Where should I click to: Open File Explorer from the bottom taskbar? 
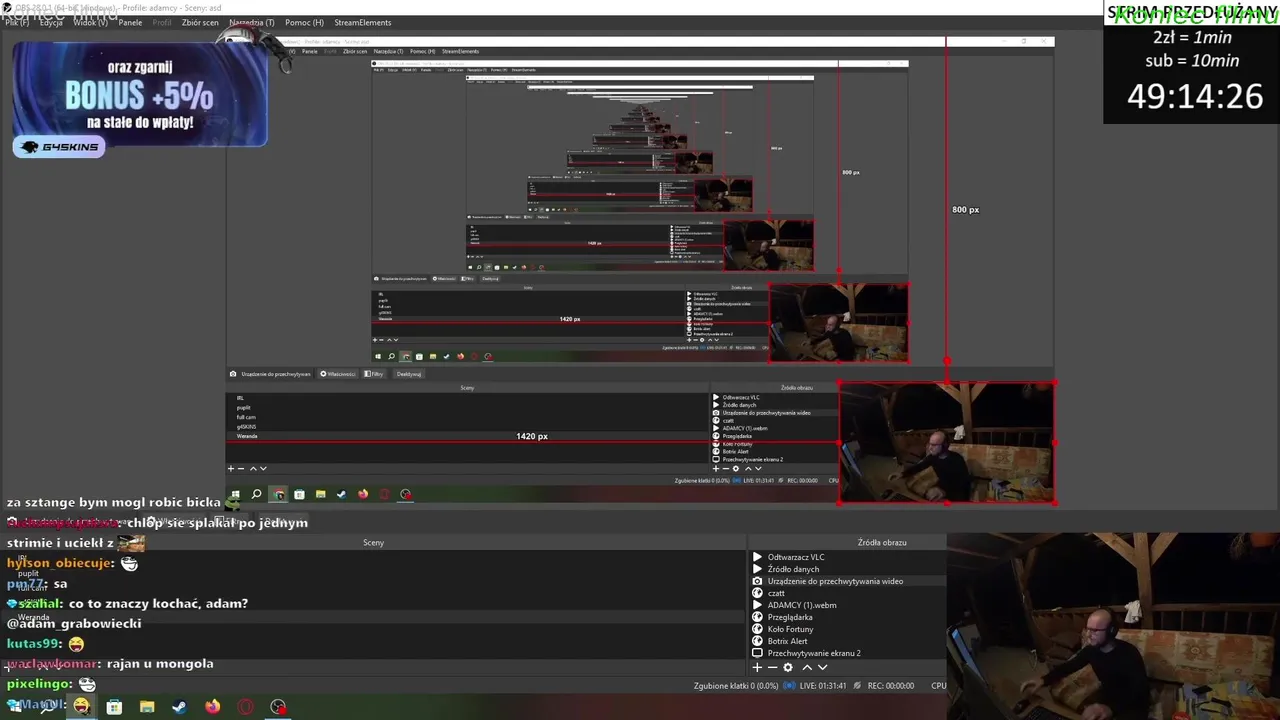[x=147, y=707]
